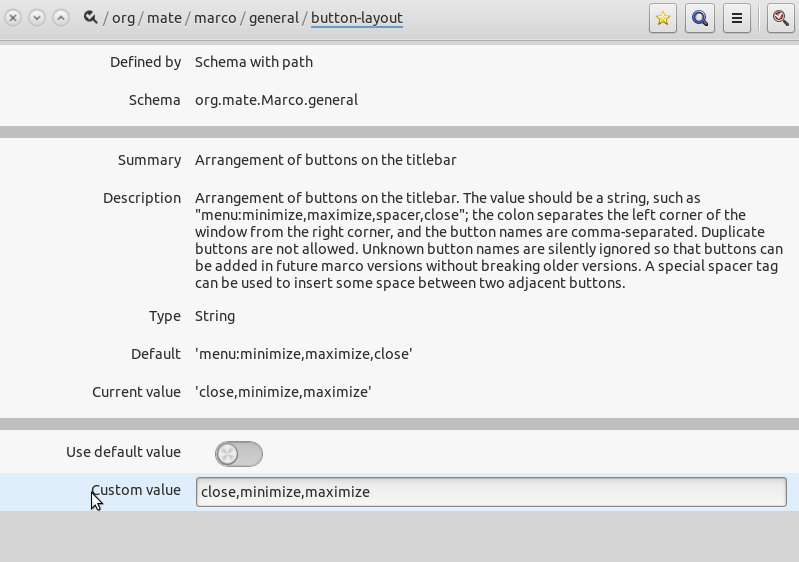Open the hamburger menu button
This screenshot has height=562, width=799.
[x=736, y=18]
